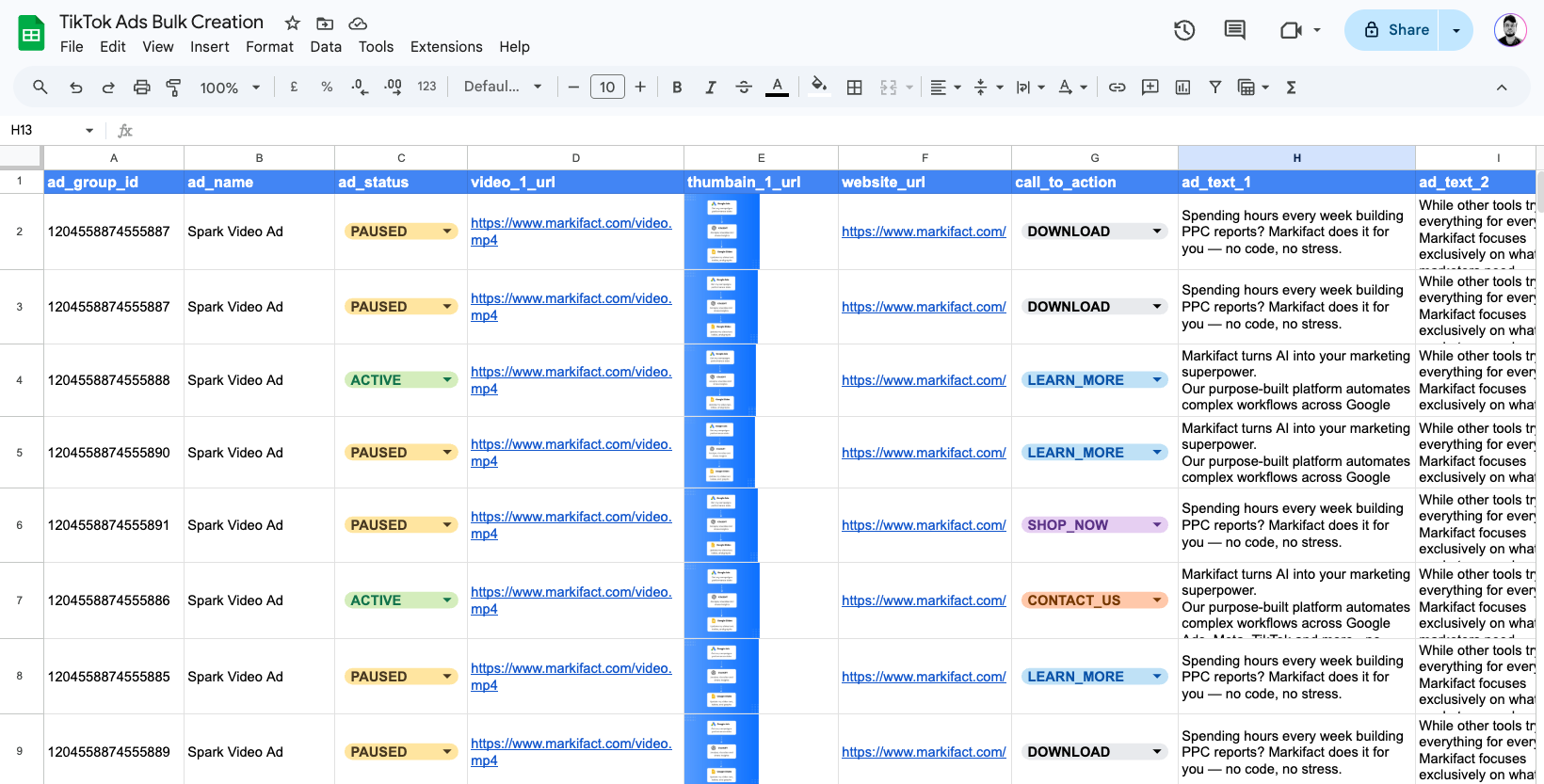
Task: Open the search the menus magnifier
Action: (x=40, y=87)
